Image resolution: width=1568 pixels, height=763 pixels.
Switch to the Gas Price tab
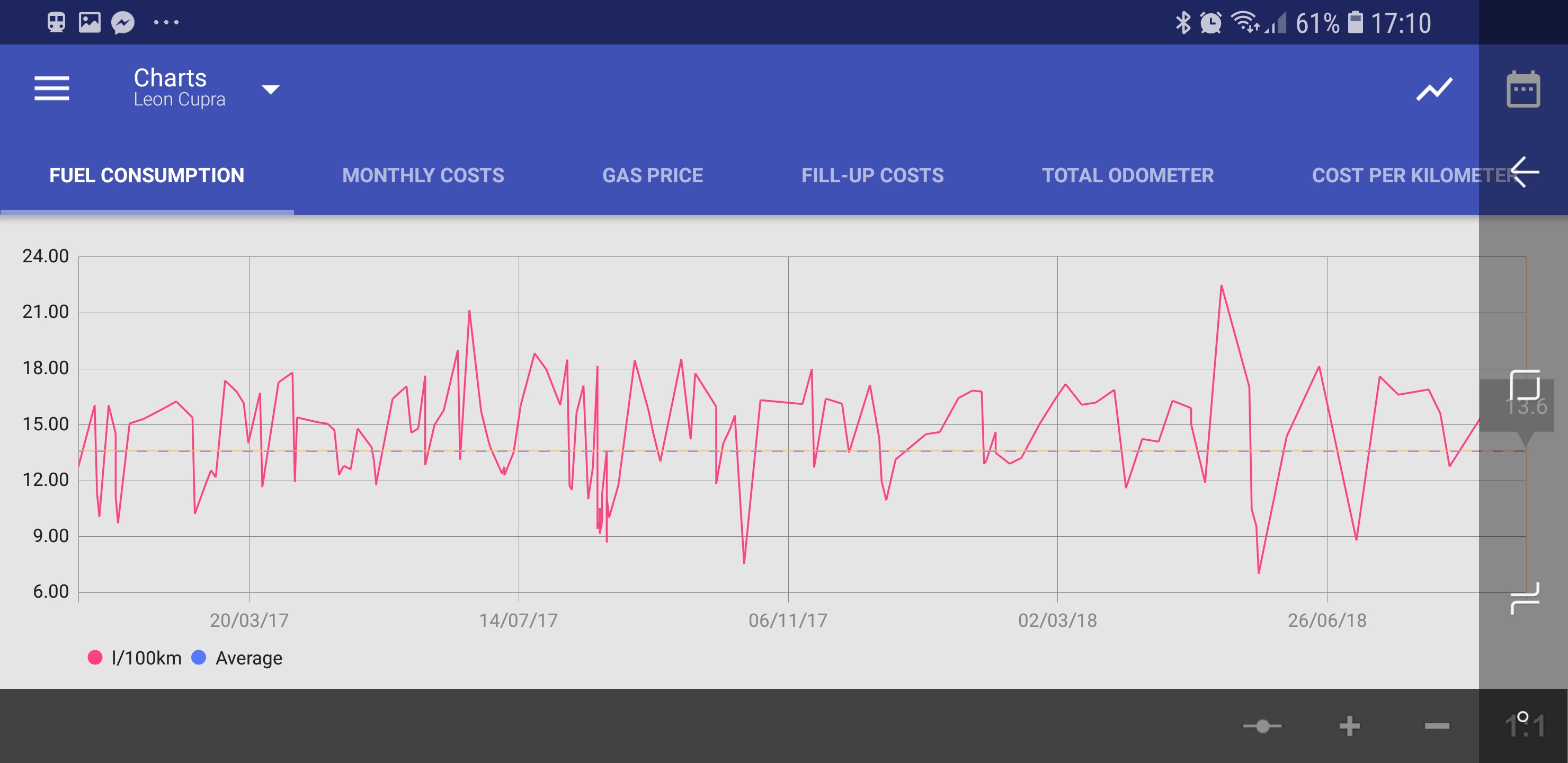(x=652, y=175)
